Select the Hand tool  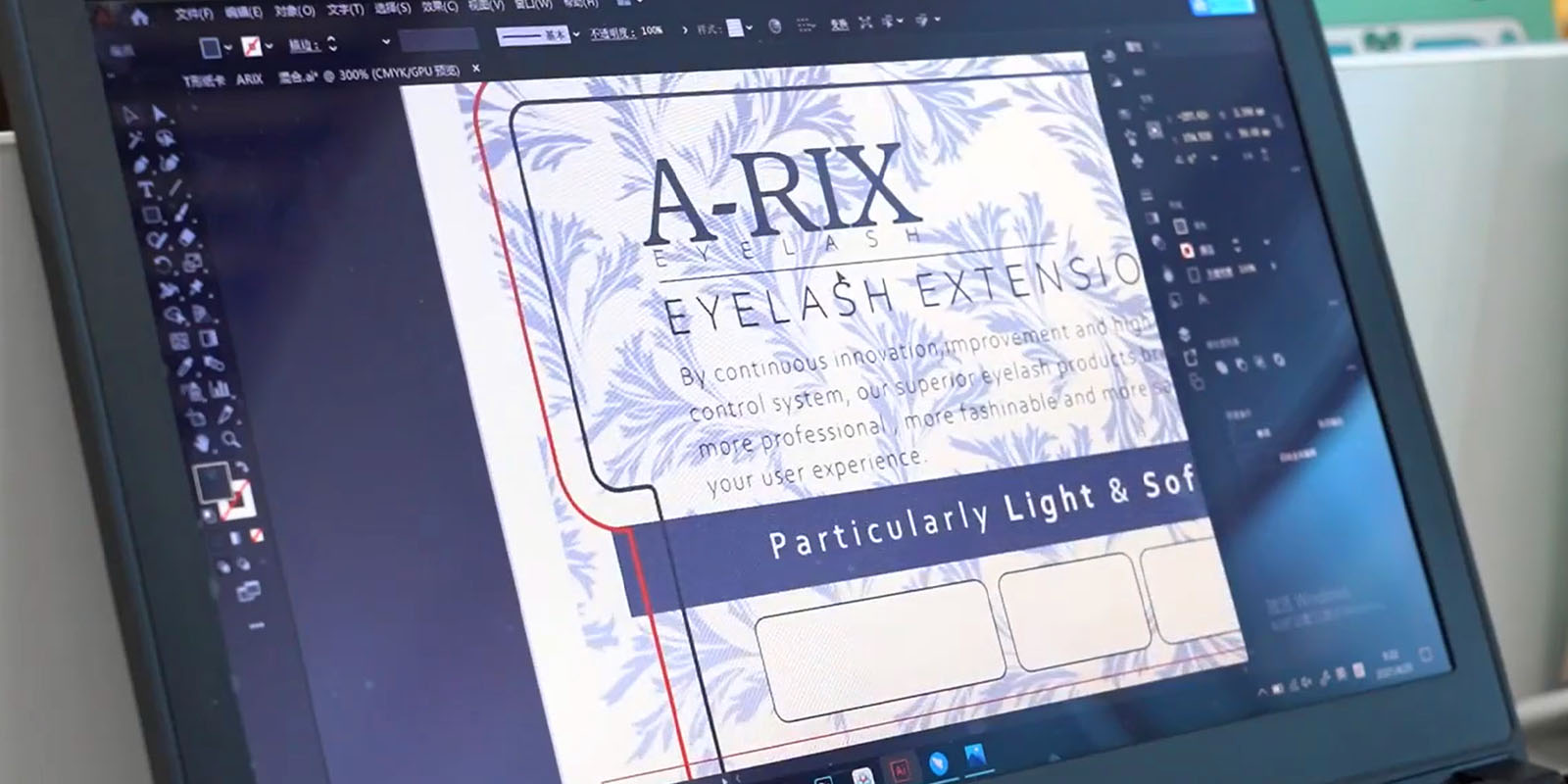(202, 442)
